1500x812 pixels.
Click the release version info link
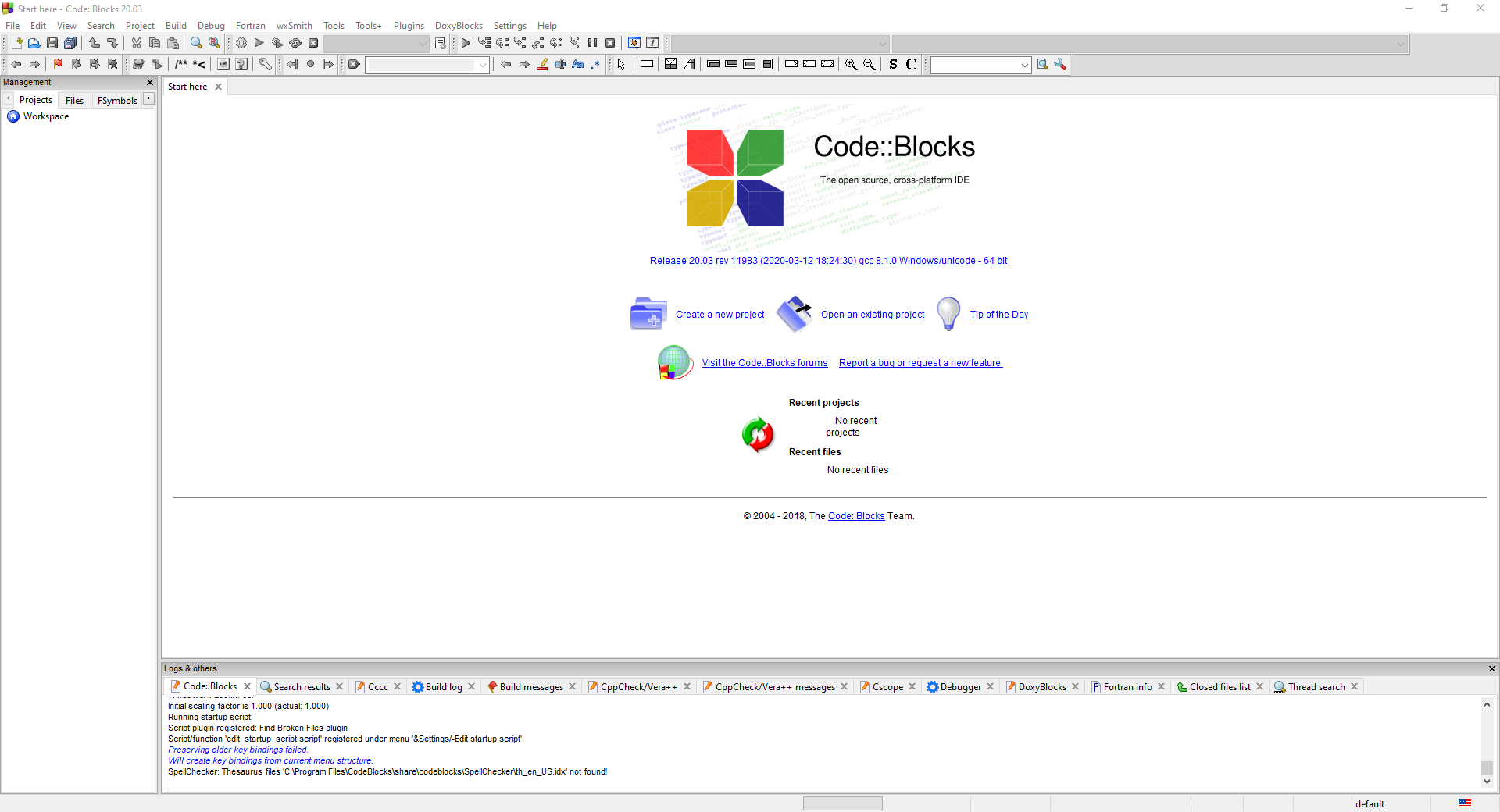pyautogui.click(x=828, y=261)
